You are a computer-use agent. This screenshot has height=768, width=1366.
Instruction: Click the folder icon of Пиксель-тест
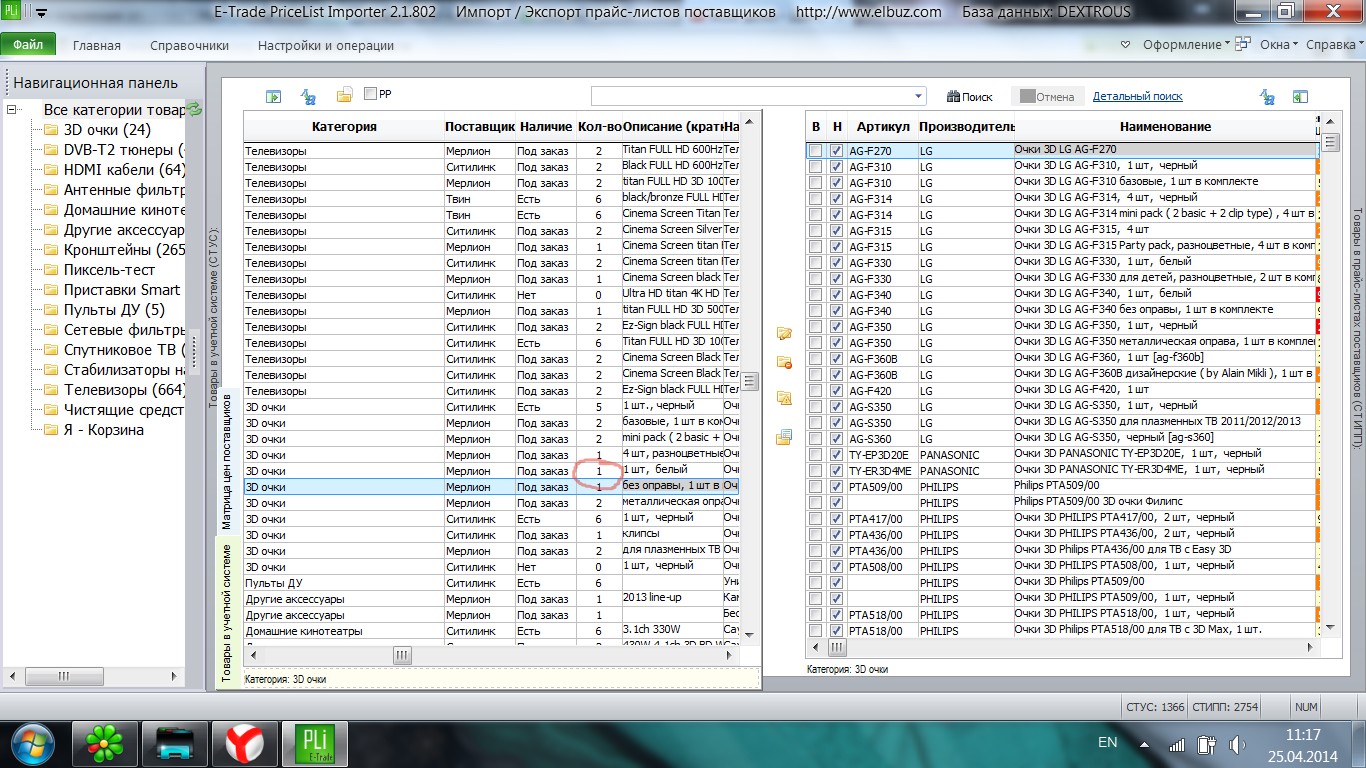(51, 270)
